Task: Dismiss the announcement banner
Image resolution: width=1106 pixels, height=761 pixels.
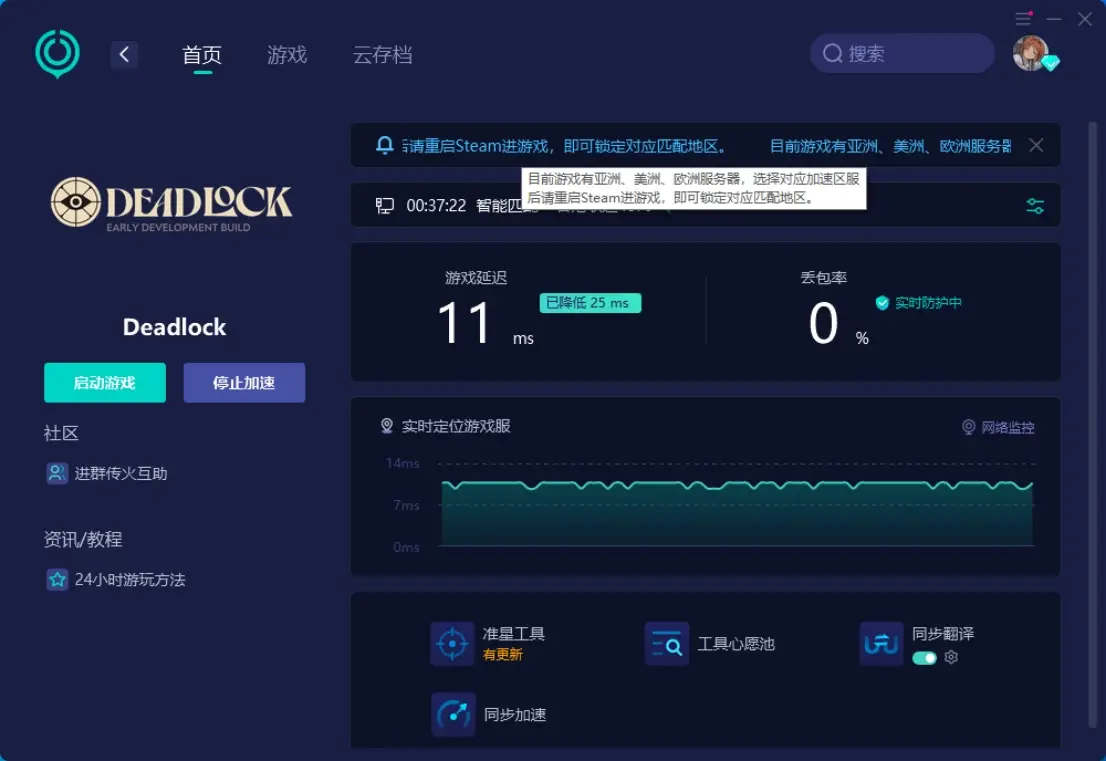Action: pyautogui.click(x=1035, y=145)
